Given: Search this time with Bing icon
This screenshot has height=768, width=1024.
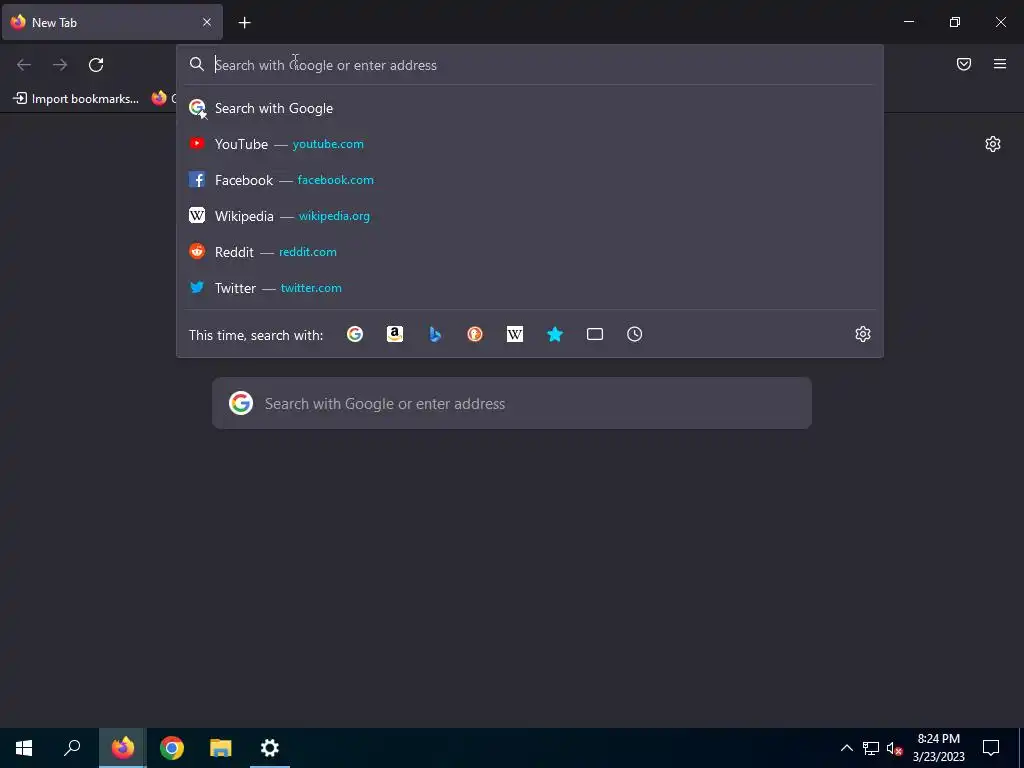Looking at the screenshot, I should [435, 334].
